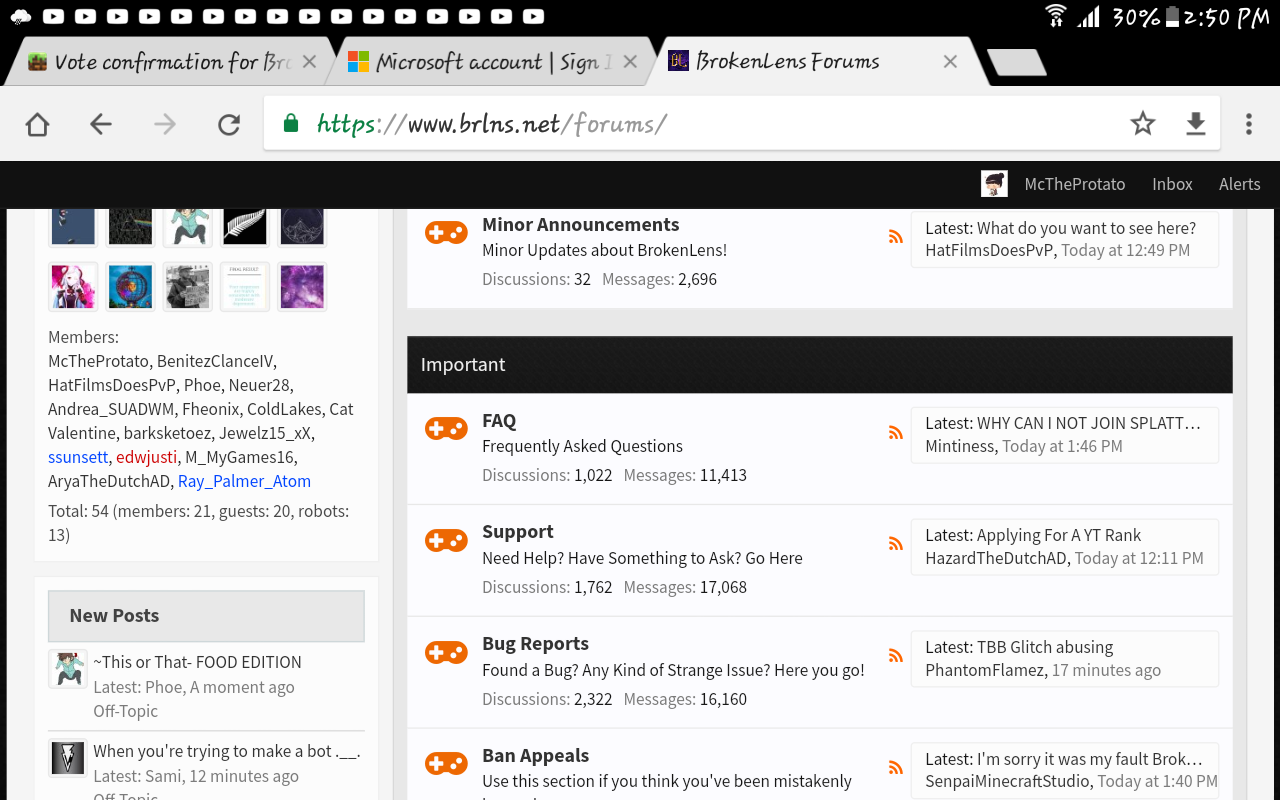Click the silver fern member avatar
The width and height of the screenshot is (1280, 800).
[x=245, y=227]
